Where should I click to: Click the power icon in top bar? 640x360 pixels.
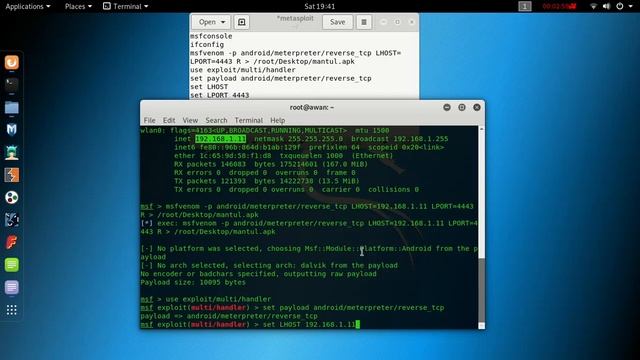pos(620,6)
